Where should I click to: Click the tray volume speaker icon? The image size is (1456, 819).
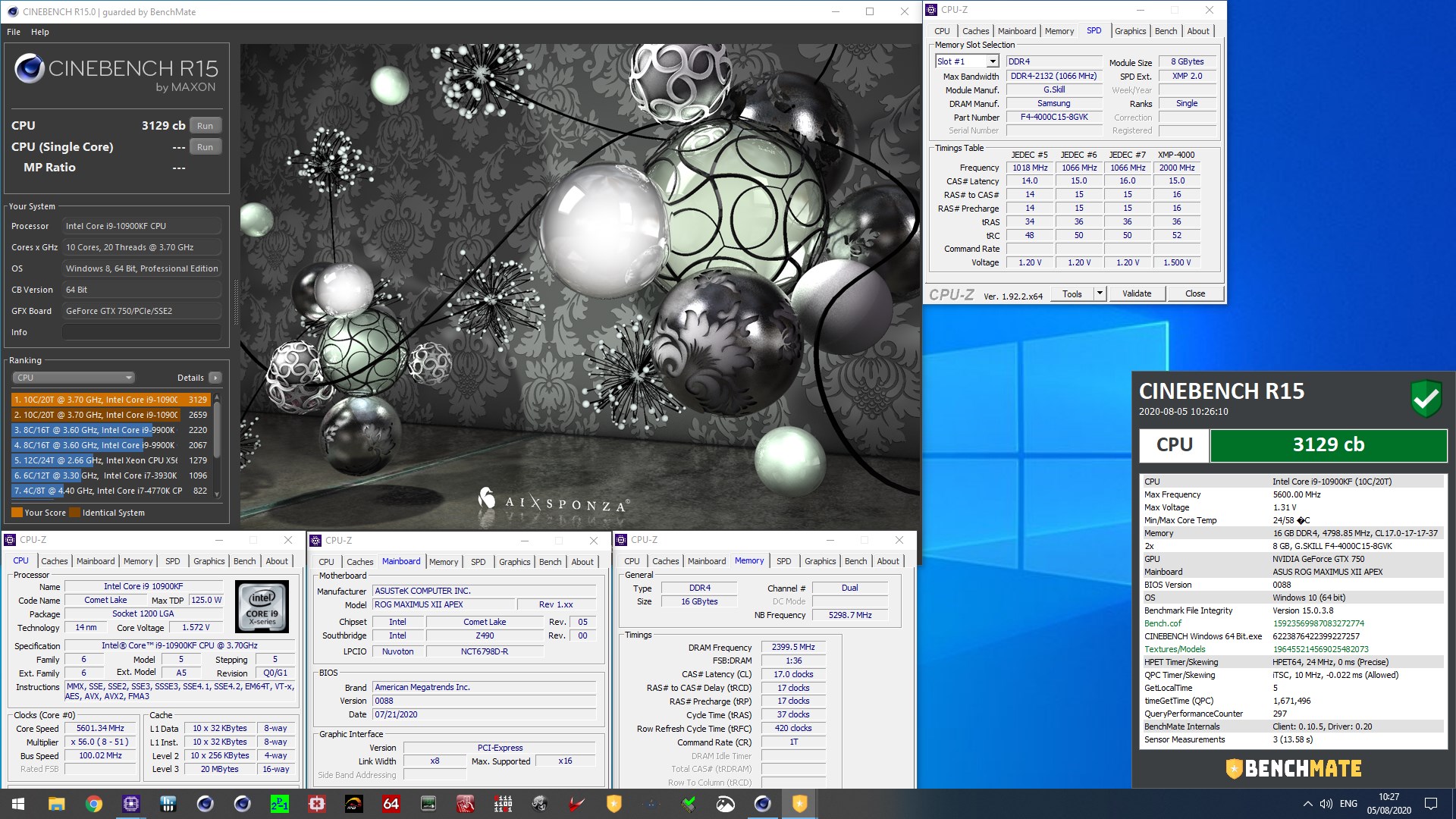click(x=1326, y=804)
